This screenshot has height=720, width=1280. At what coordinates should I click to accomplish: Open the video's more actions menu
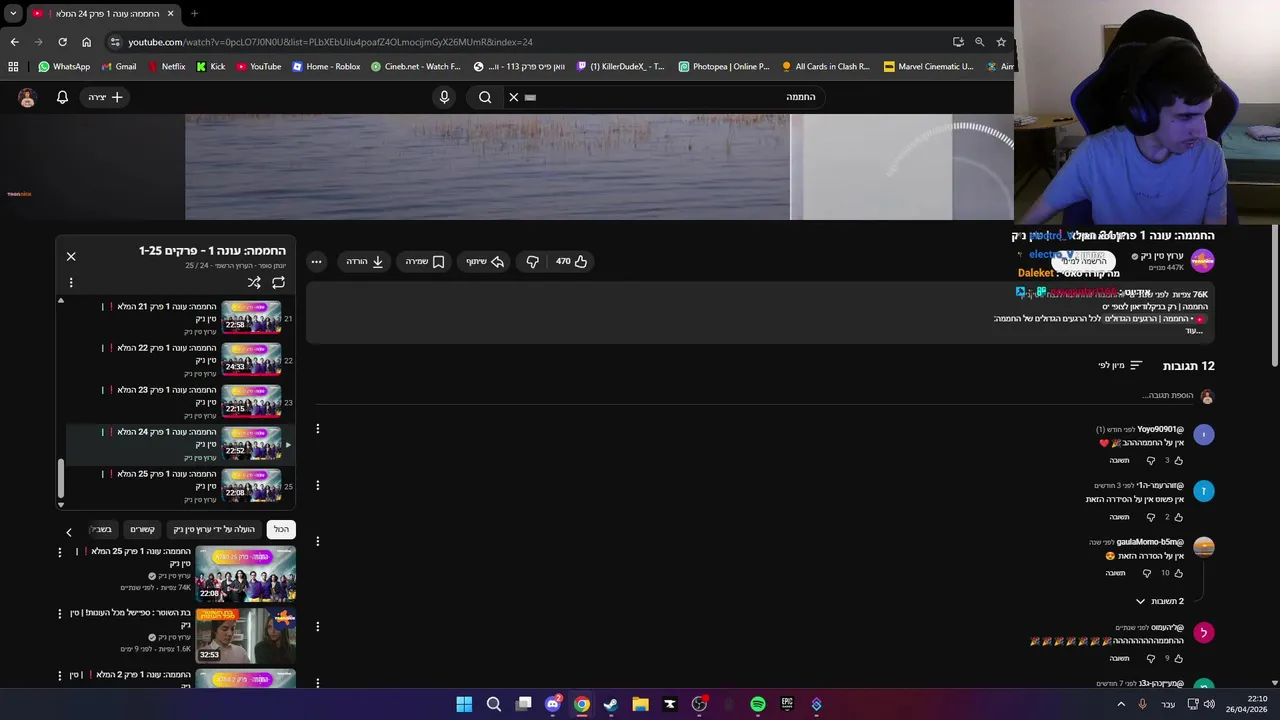click(x=316, y=262)
